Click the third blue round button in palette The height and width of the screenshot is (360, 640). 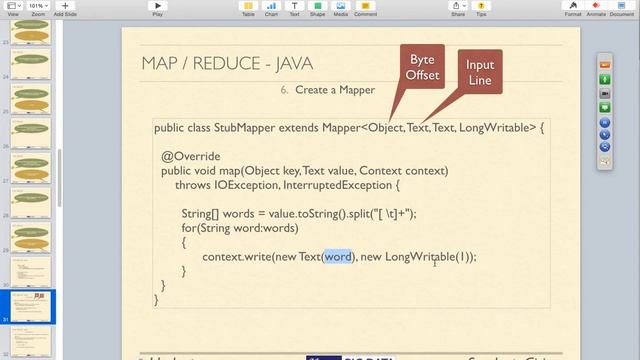(605, 147)
